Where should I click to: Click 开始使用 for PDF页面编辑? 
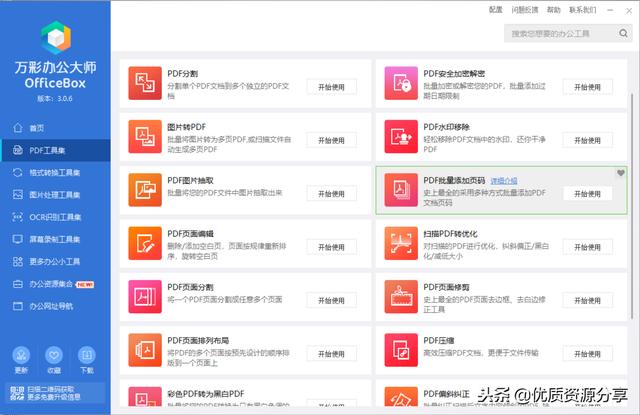(331, 247)
